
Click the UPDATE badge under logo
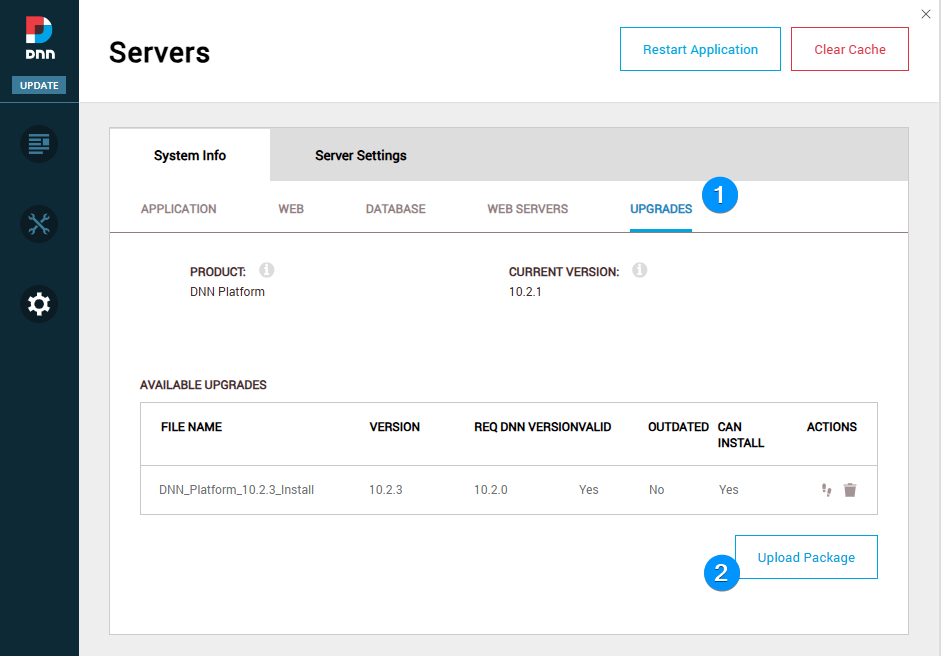pyautogui.click(x=39, y=85)
